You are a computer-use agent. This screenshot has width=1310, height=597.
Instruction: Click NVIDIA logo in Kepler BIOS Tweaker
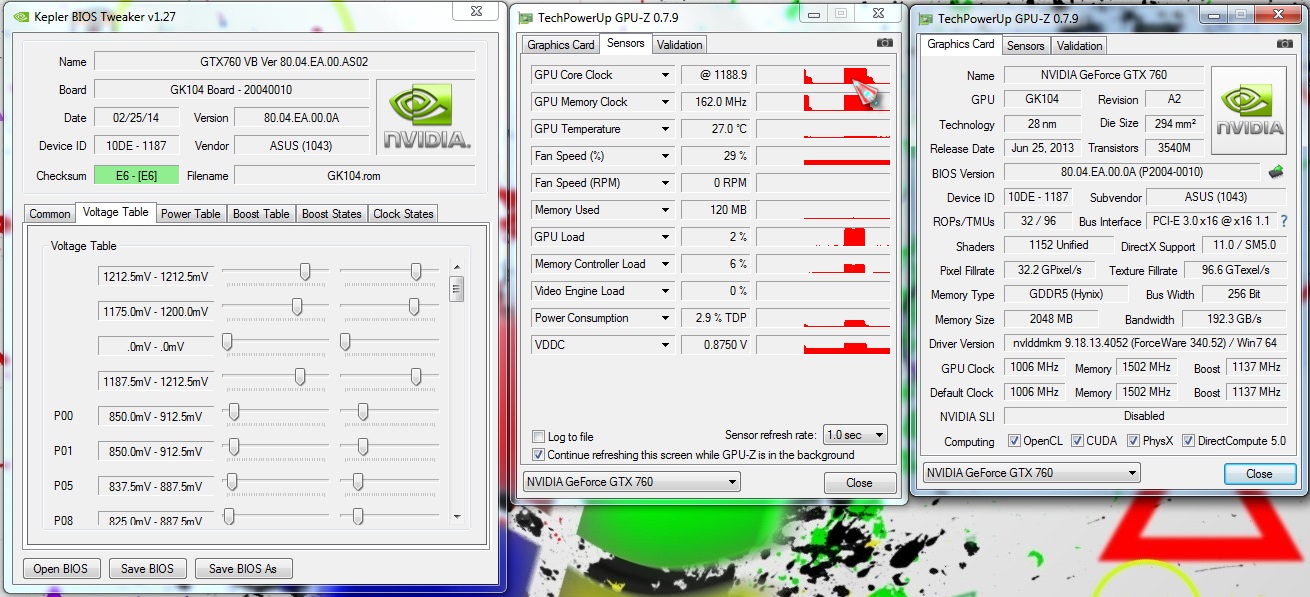point(427,116)
